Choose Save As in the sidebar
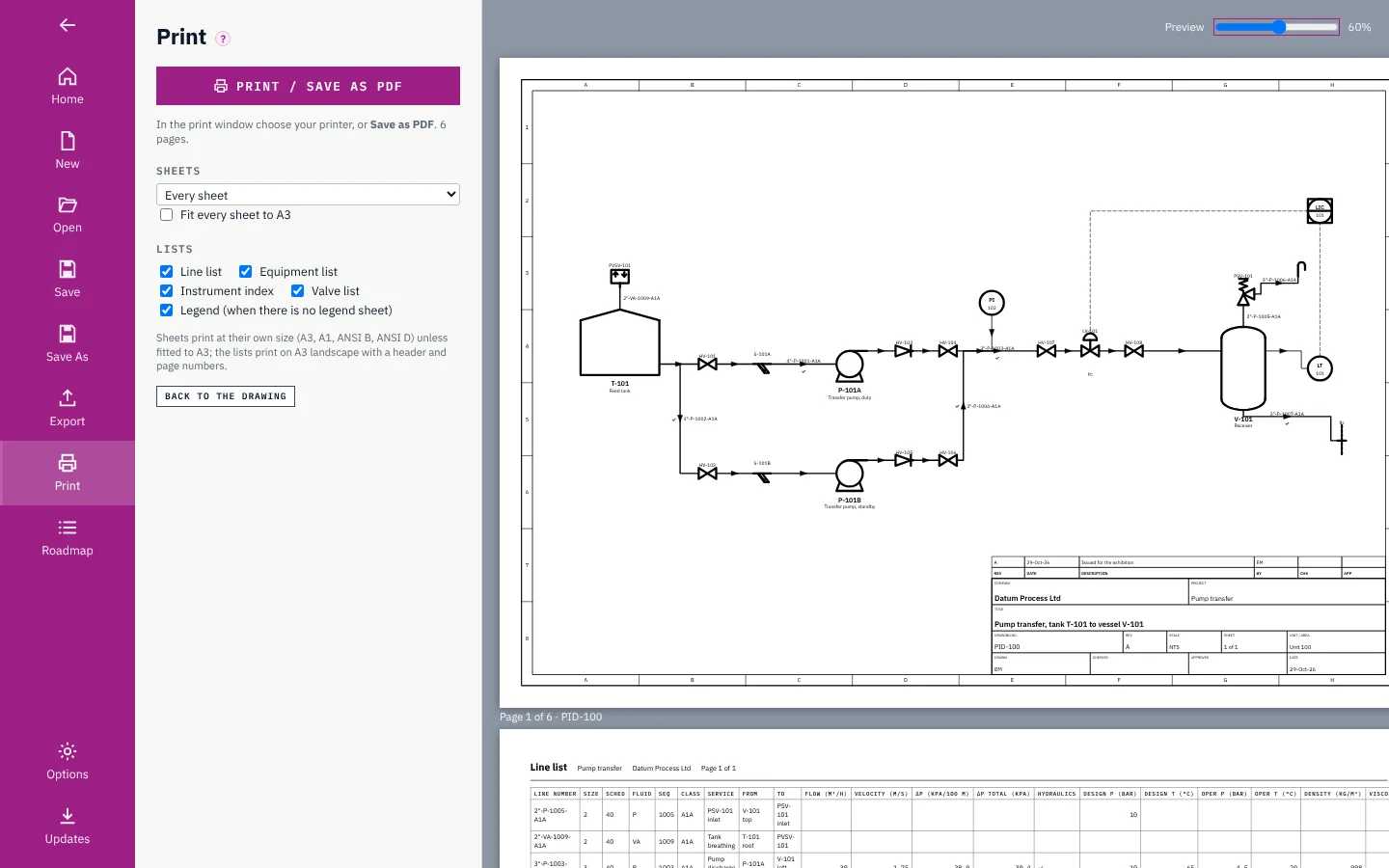Screen dimensions: 1389x868 (x=68, y=344)
